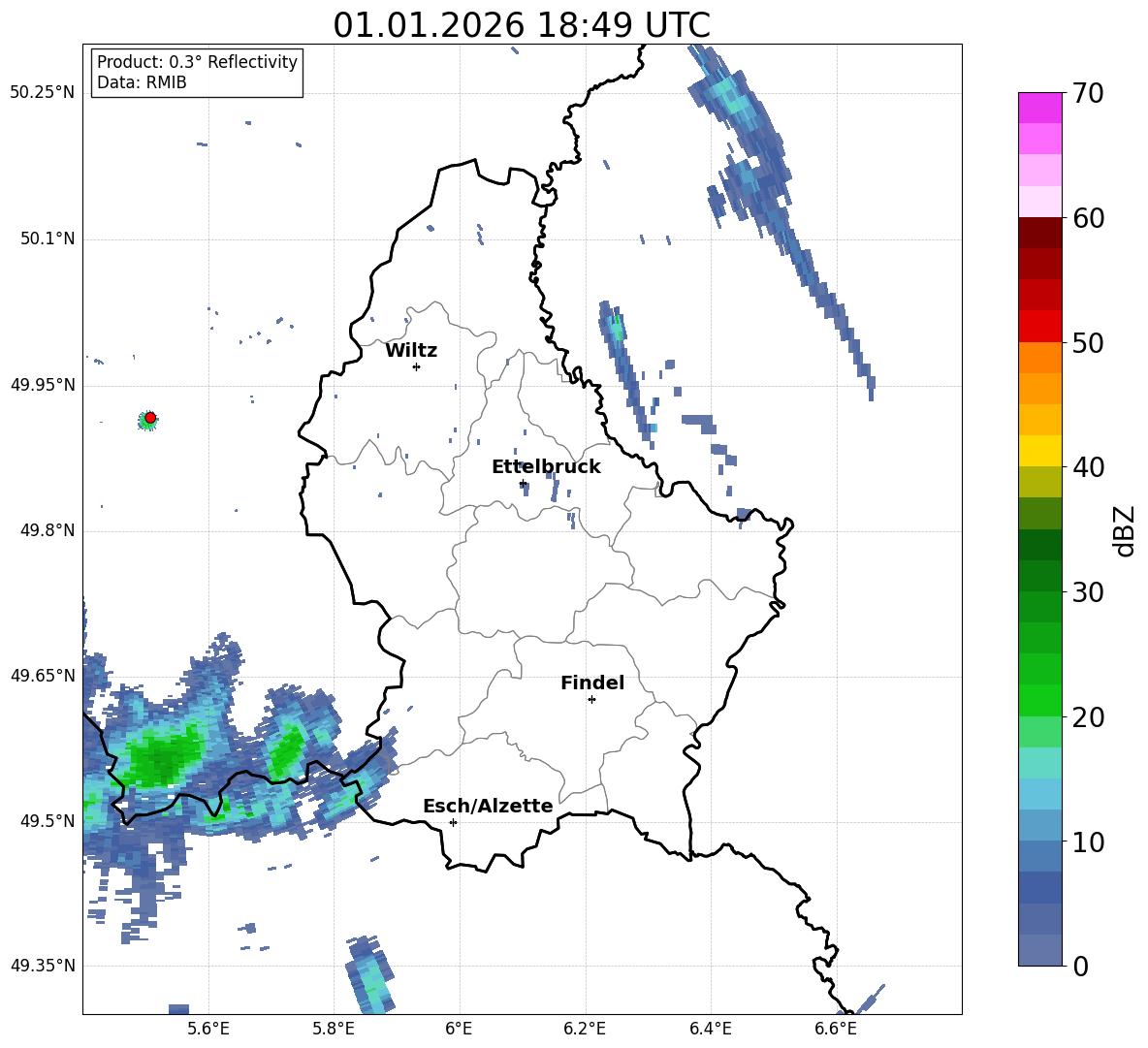The width and height of the screenshot is (1148, 1048).
Task: Click the '50.25°N' latitude label
Action: click(43, 93)
